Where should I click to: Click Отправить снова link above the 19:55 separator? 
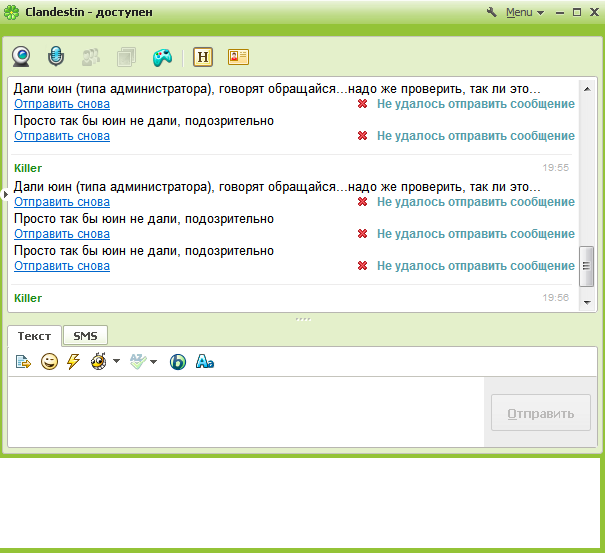(x=62, y=136)
